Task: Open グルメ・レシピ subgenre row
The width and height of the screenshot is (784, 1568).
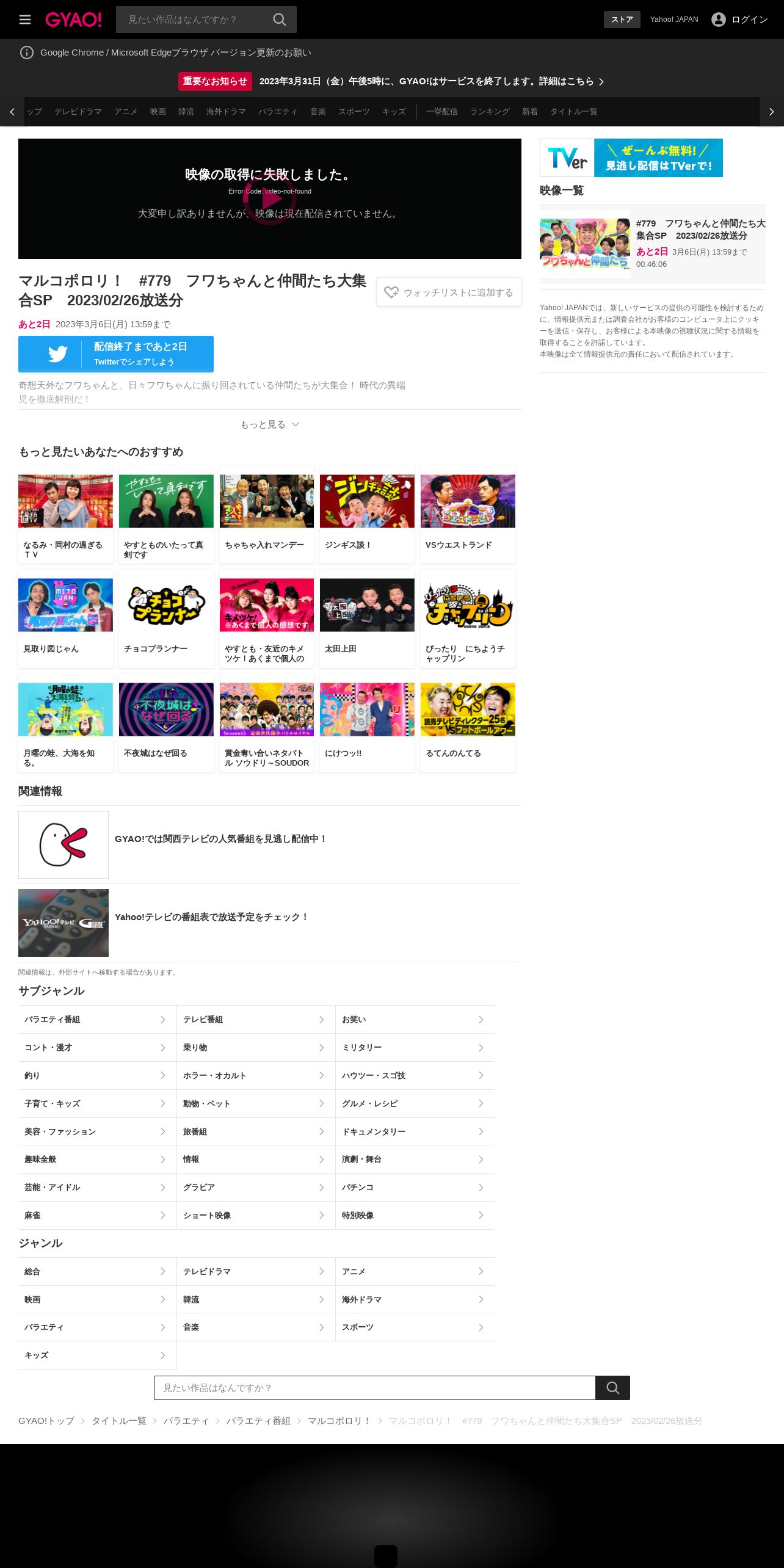Action: point(415,1104)
